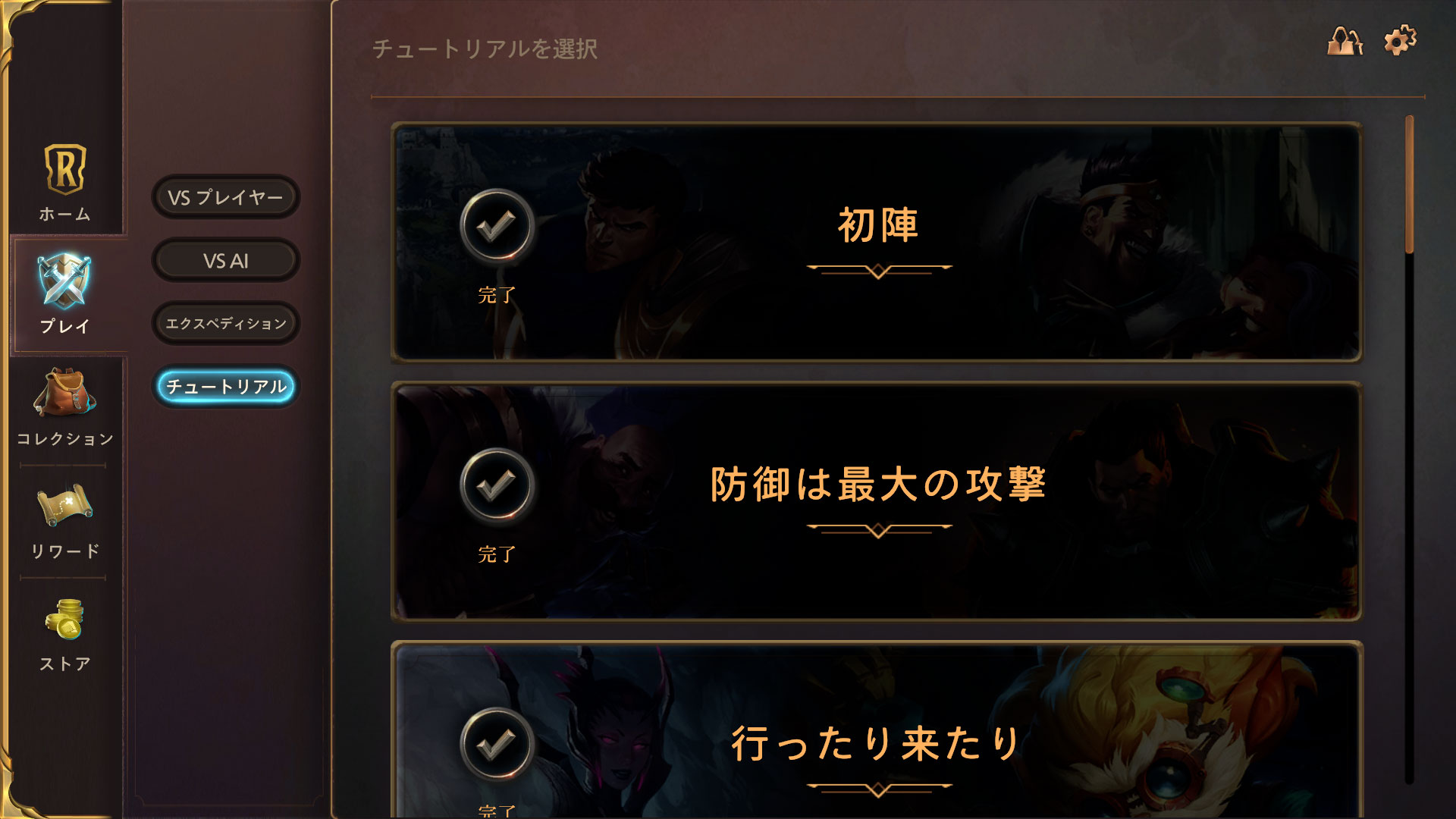Click the tutorial list scrollbar thumb
Viewport: 1456px width, 819px height.
coord(1409,184)
